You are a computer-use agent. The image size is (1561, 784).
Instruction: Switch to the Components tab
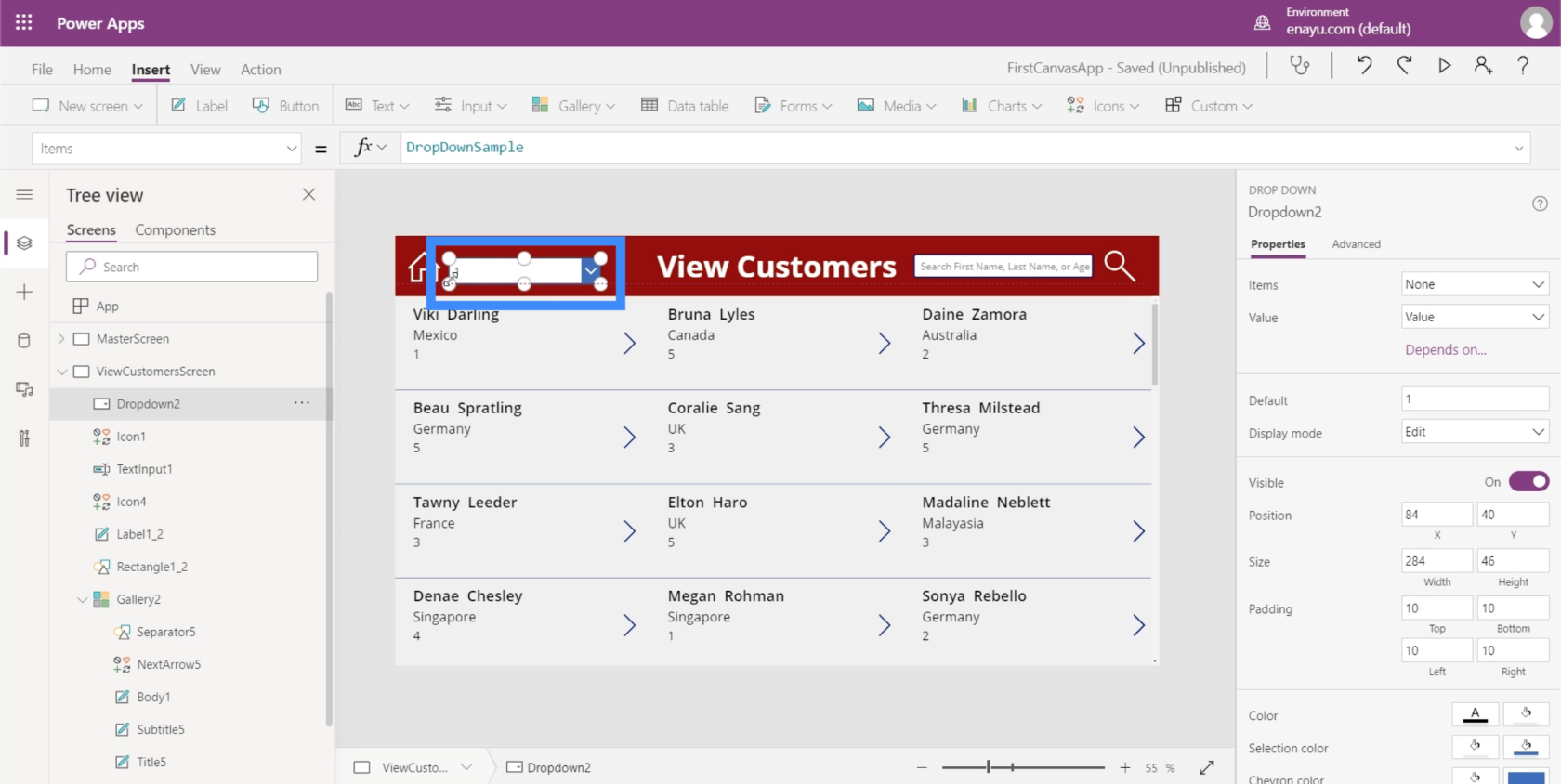pos(175,229)
